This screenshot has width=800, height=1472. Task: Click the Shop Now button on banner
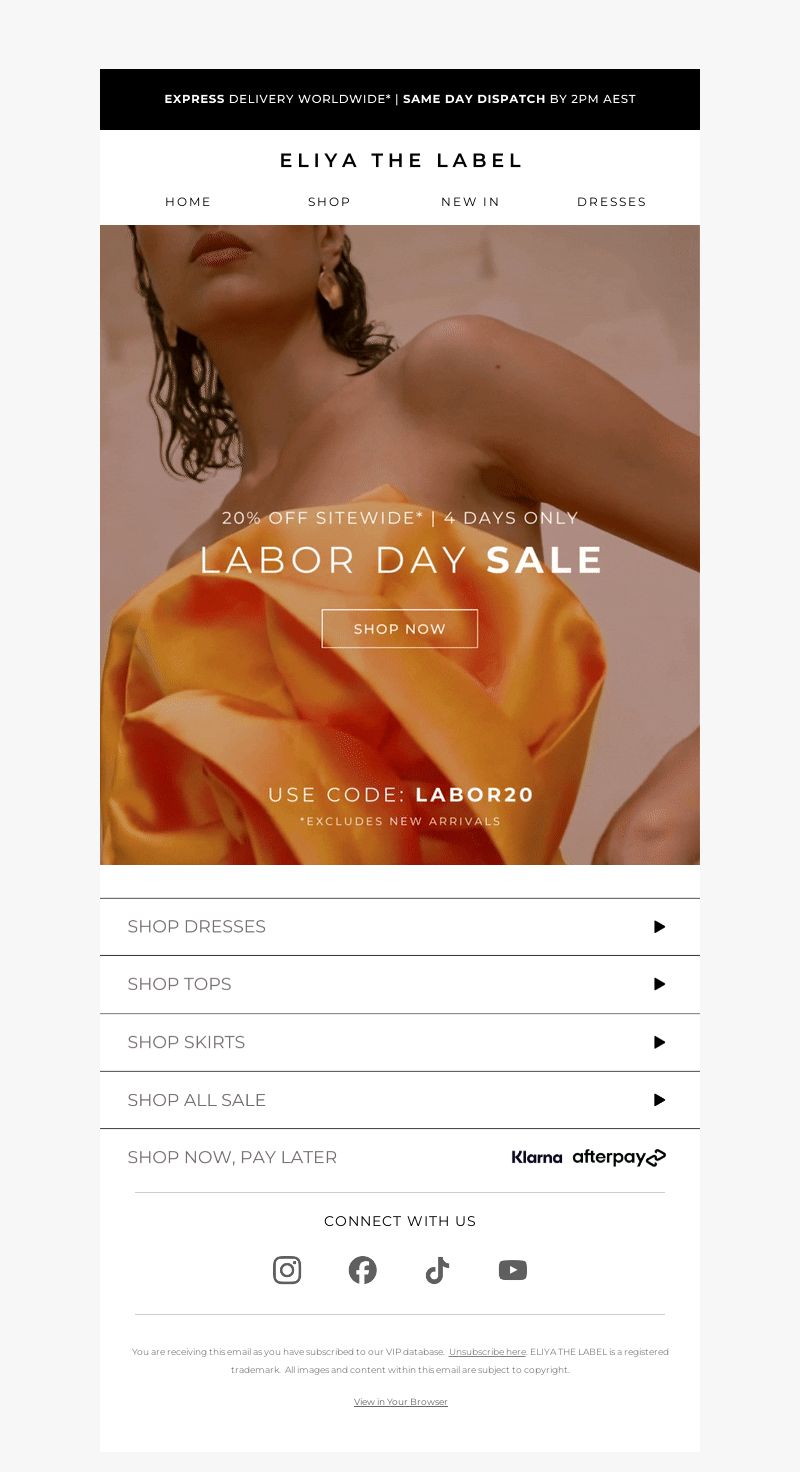[x=400, y=629]
